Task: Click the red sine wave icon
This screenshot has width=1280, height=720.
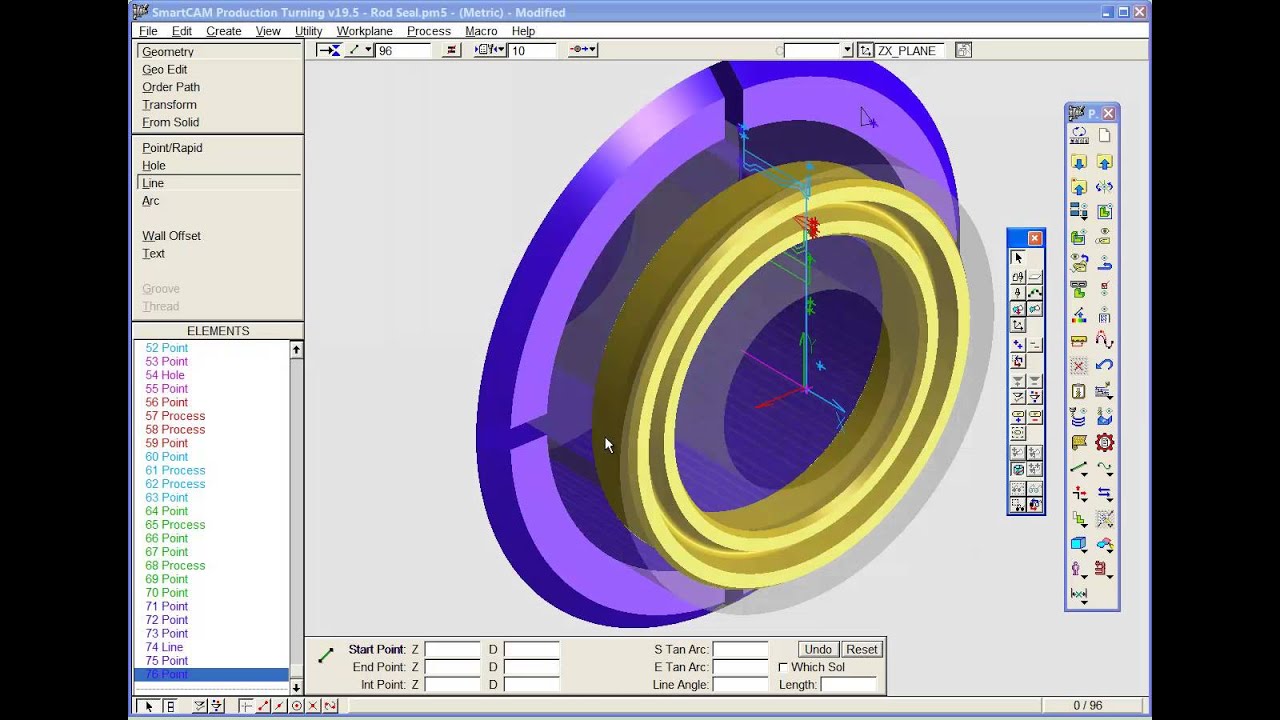Action: click(1105, 340)
